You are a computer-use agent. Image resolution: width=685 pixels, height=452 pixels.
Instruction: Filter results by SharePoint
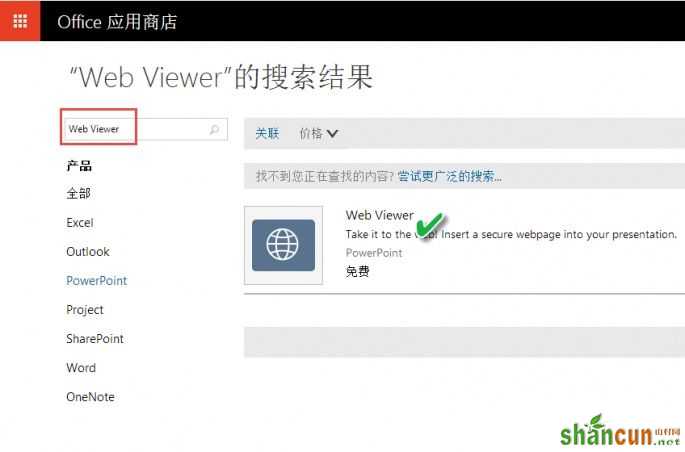point(95,338)
